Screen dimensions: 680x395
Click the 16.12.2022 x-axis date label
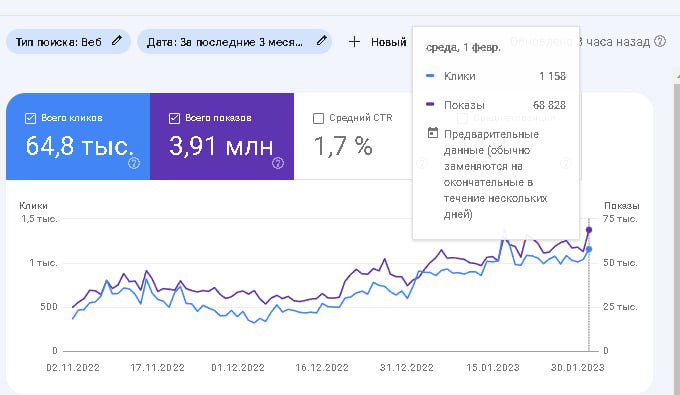coord(322,368)
